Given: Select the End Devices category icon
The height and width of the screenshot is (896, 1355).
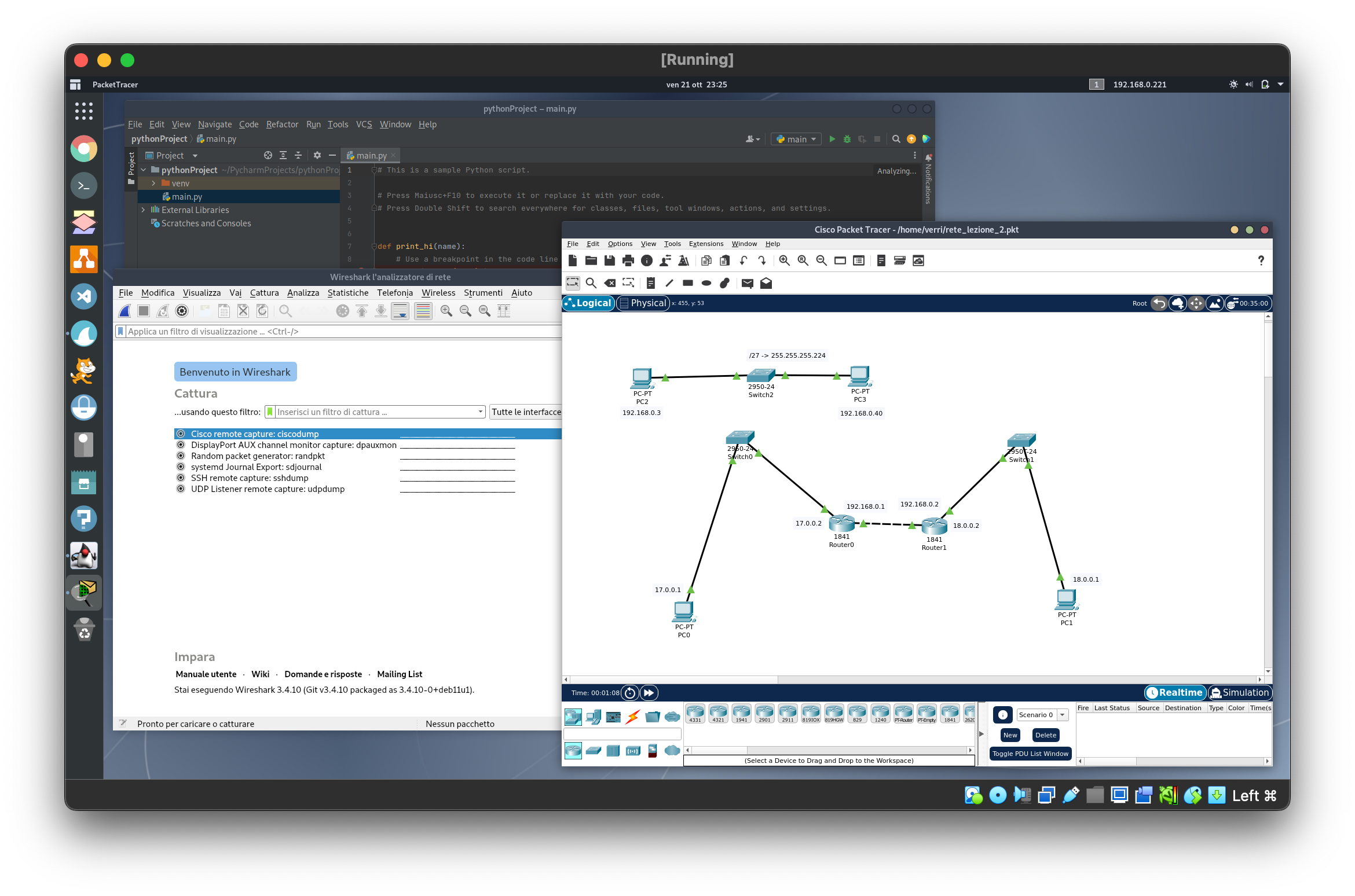Looking at the screenshot, I should click(x=594, y=717).
